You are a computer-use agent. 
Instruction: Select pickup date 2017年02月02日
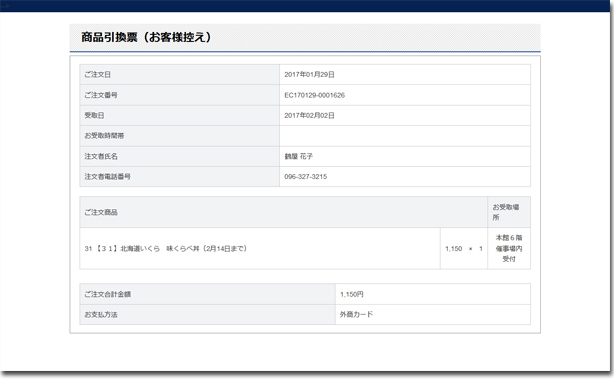(309, 116)
